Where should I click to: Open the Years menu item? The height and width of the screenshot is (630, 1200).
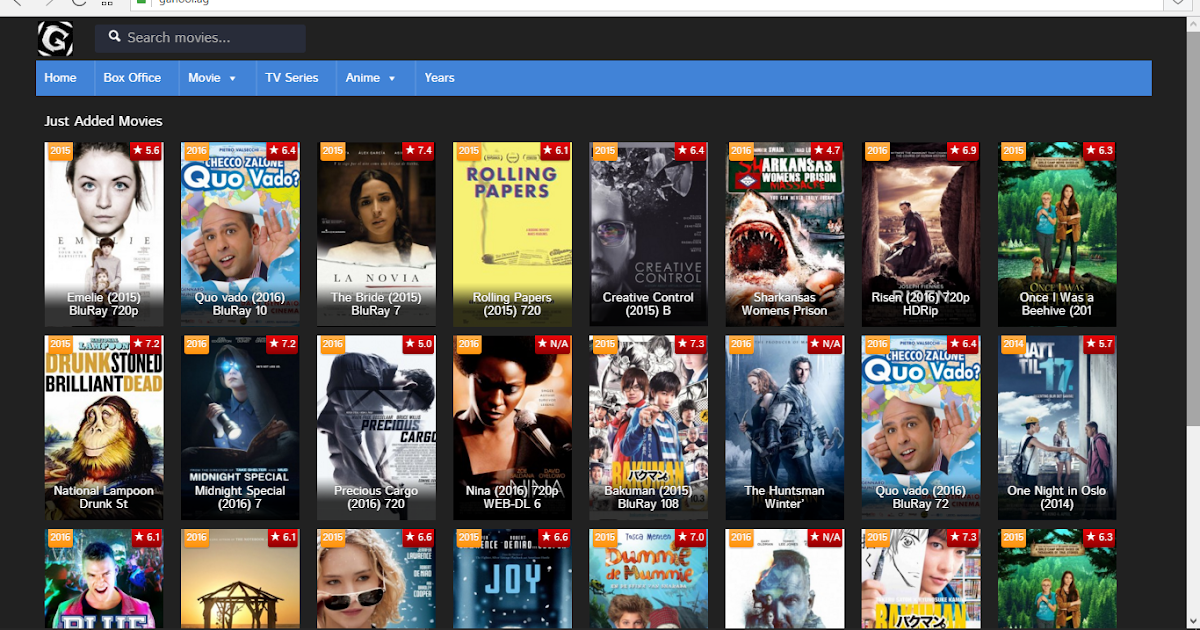(439, 78)
